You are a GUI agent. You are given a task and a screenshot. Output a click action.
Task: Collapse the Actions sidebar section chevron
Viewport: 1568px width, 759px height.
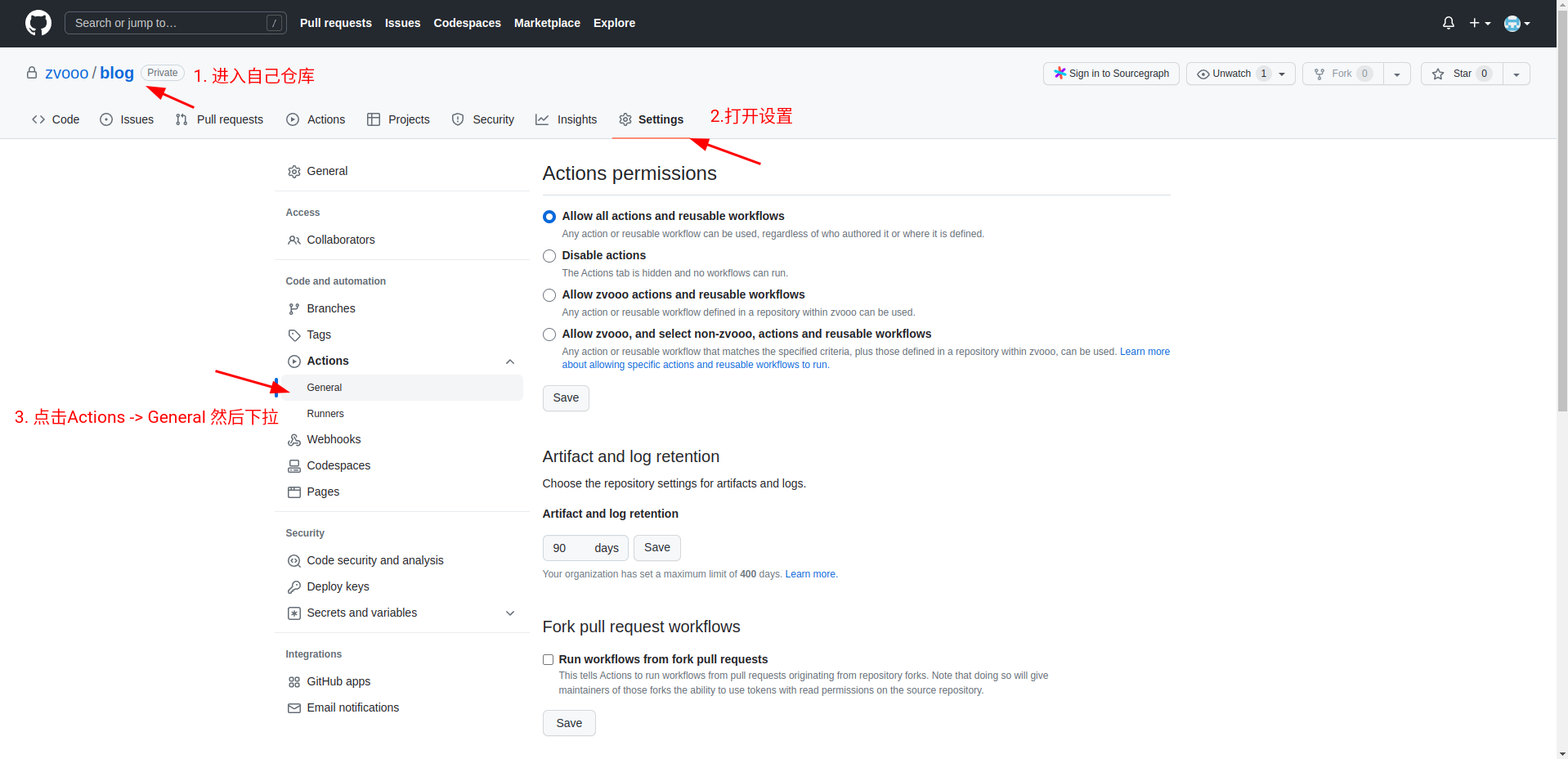[510, 362]
